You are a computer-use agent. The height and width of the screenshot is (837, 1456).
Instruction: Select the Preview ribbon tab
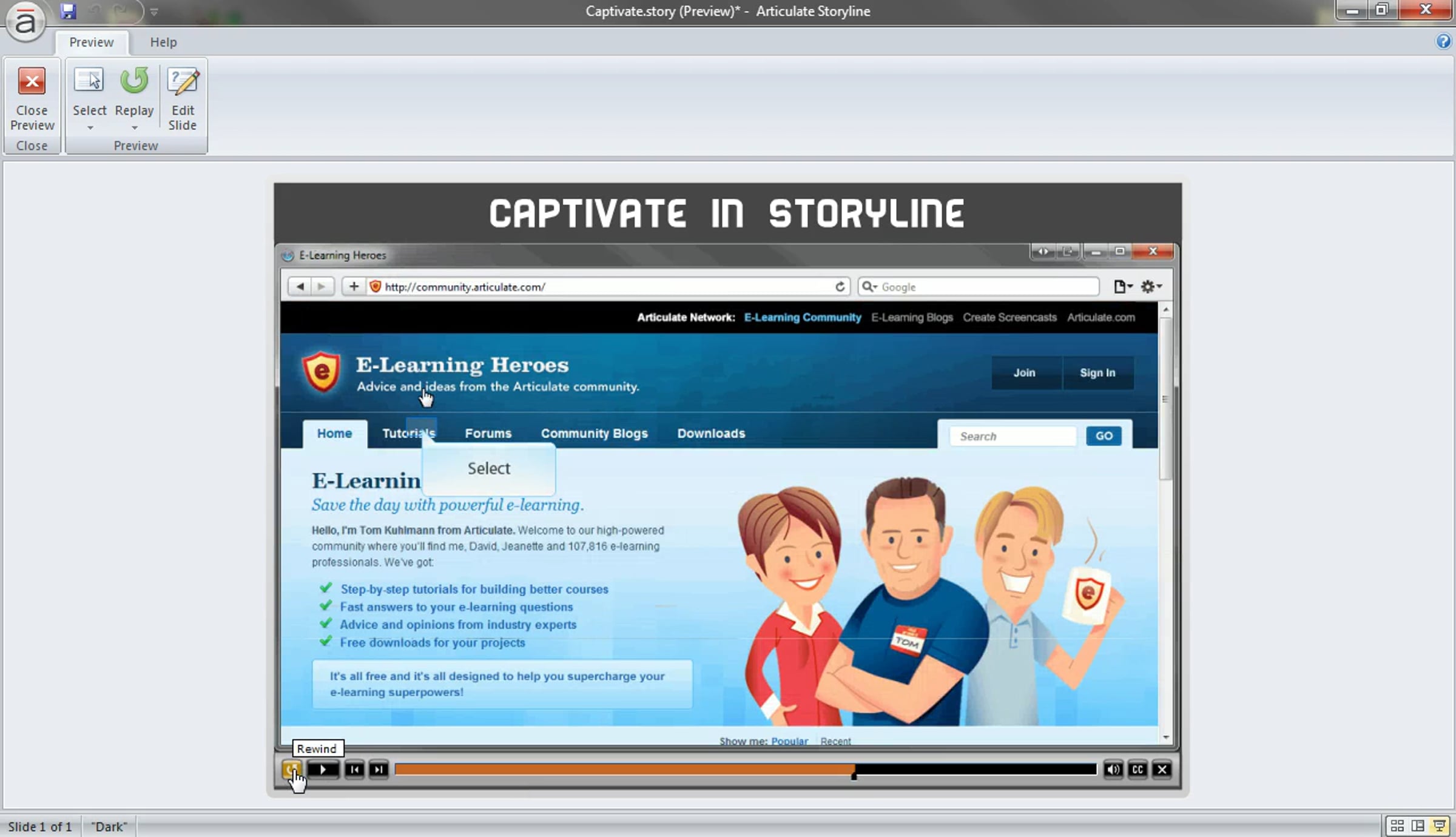point(91,42)
